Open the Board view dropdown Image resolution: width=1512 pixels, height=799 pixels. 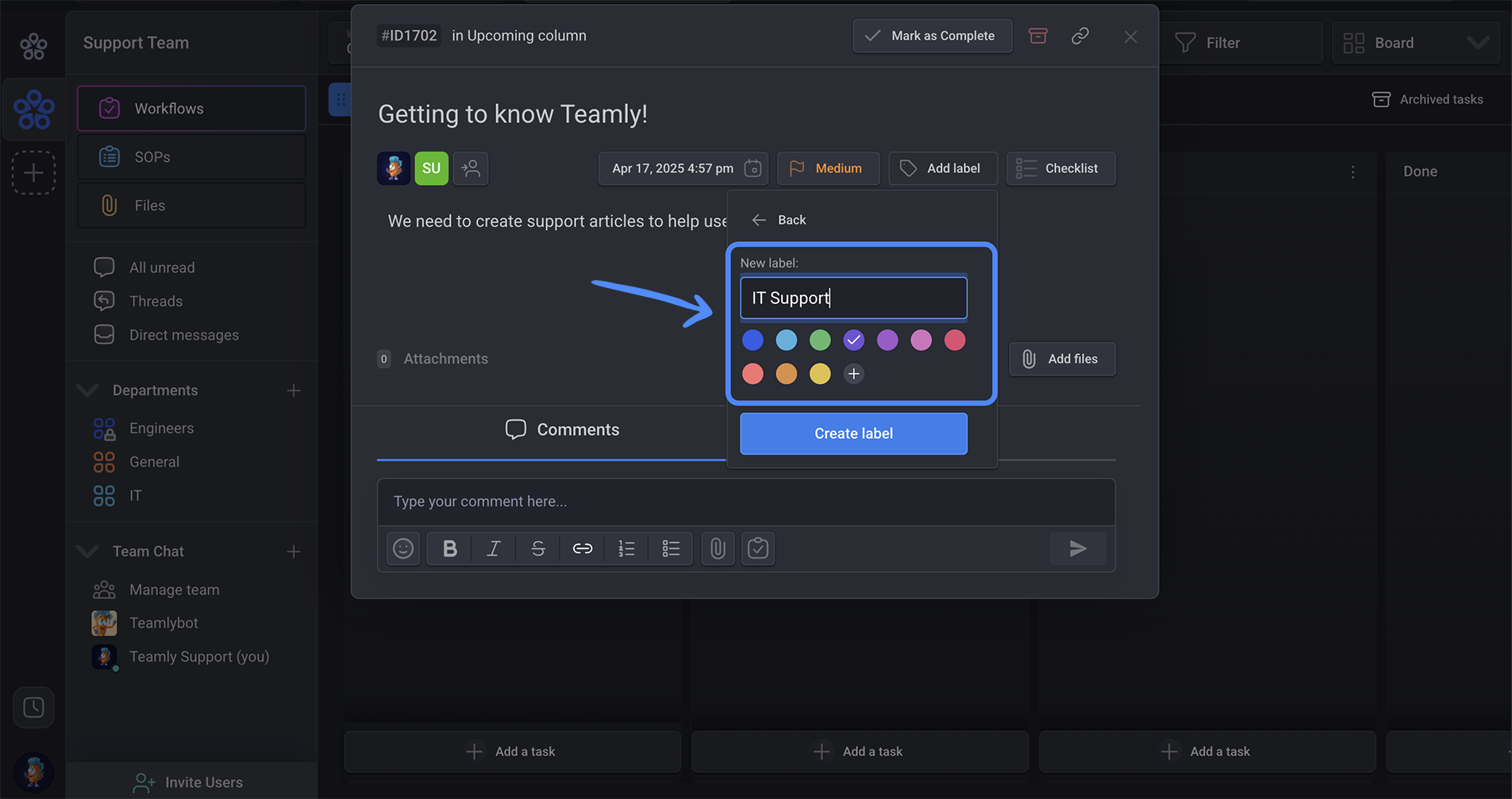(x=1416, y=43)
